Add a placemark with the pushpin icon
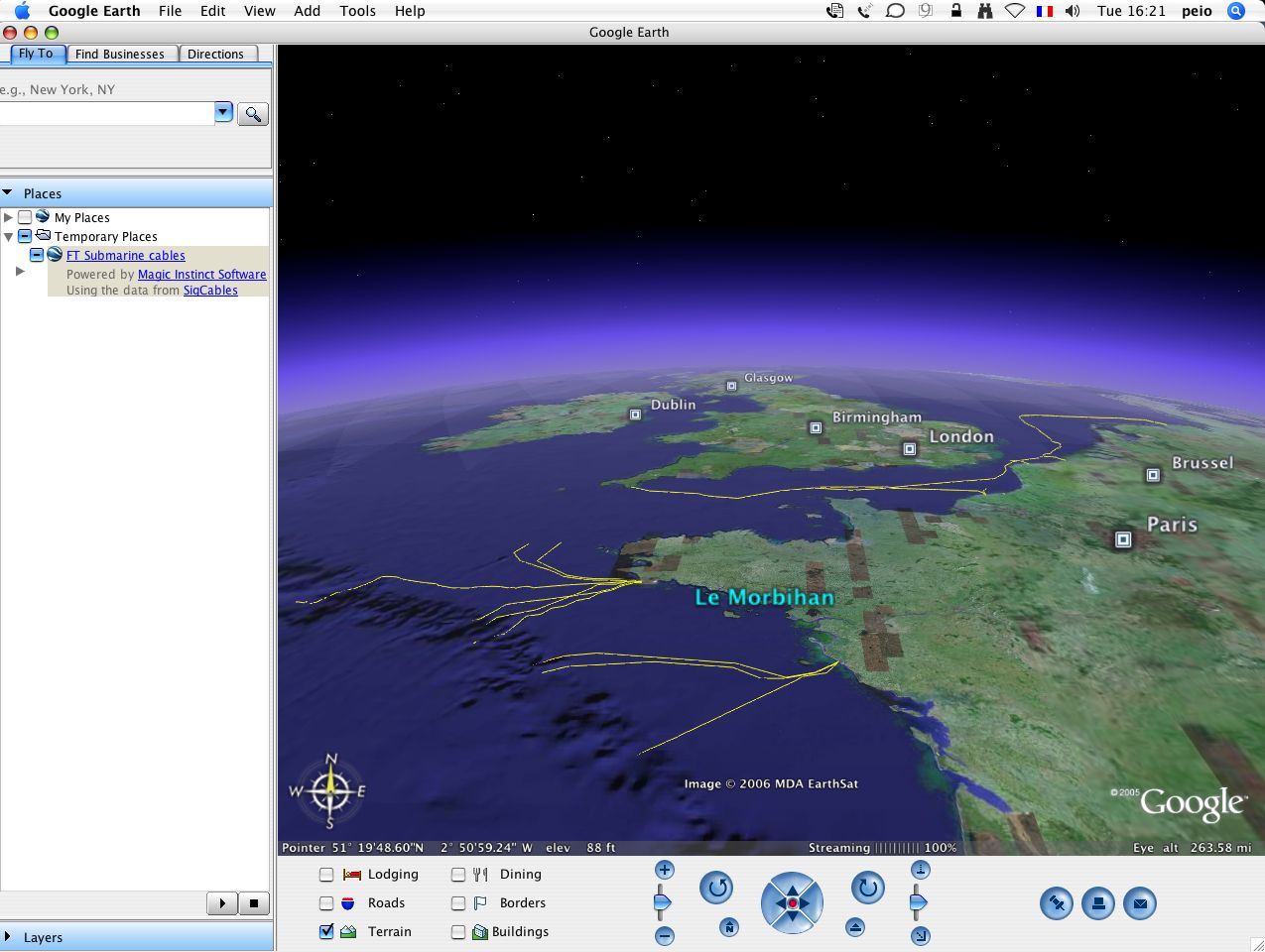The height and width of the screenshot is (952, 1265). pyautogui.click(x=1057, y=903)
